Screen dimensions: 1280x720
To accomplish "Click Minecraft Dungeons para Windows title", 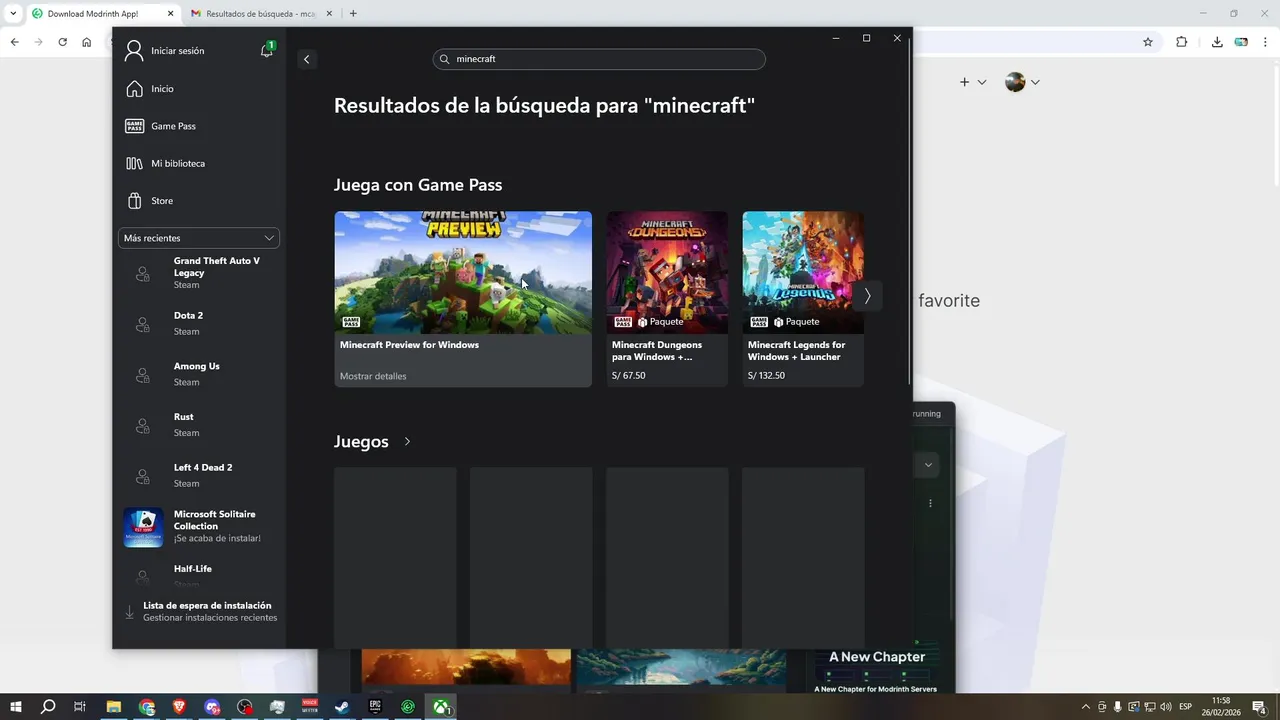I will (657, 351).
